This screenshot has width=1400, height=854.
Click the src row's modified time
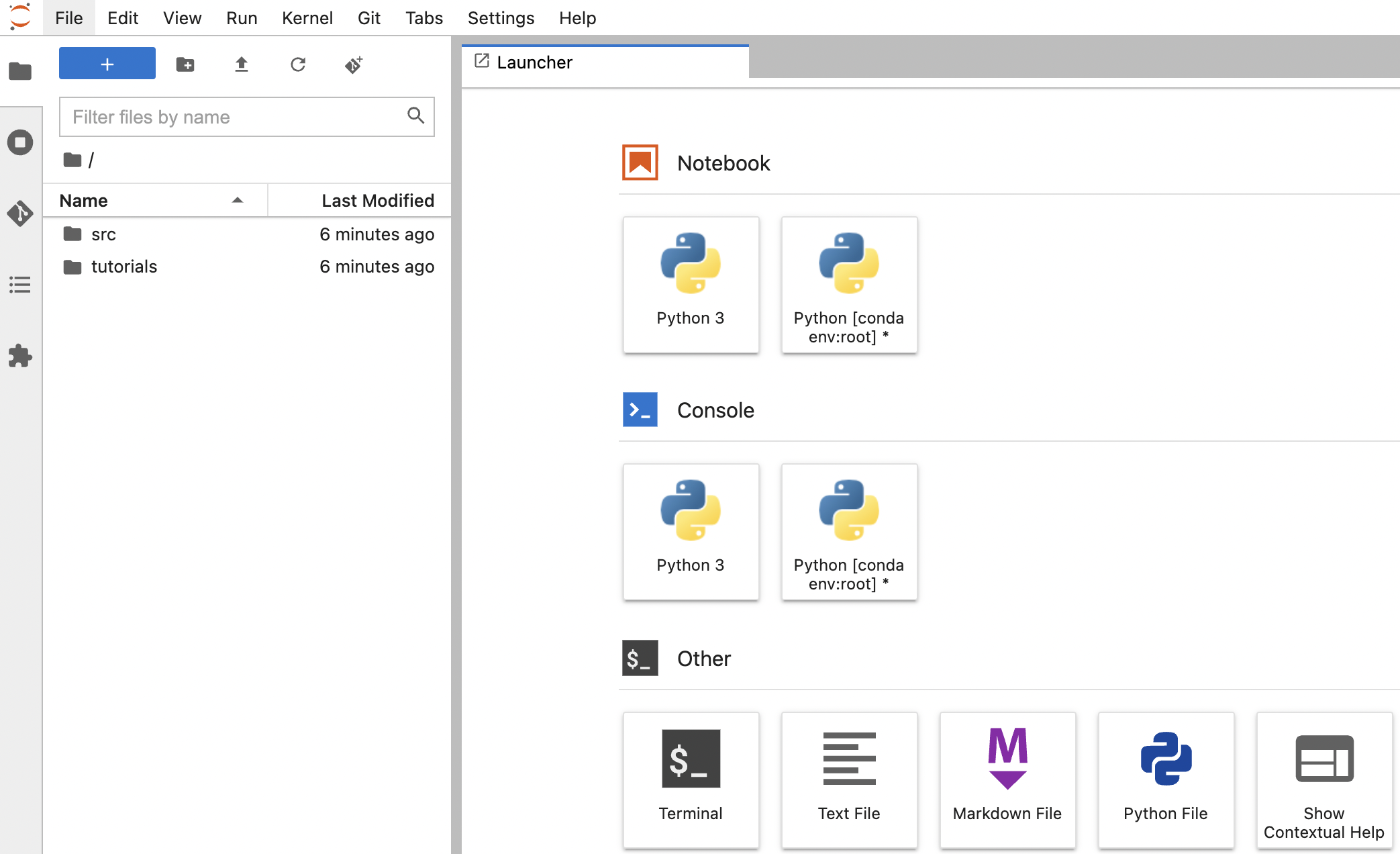tap(377, 234)
